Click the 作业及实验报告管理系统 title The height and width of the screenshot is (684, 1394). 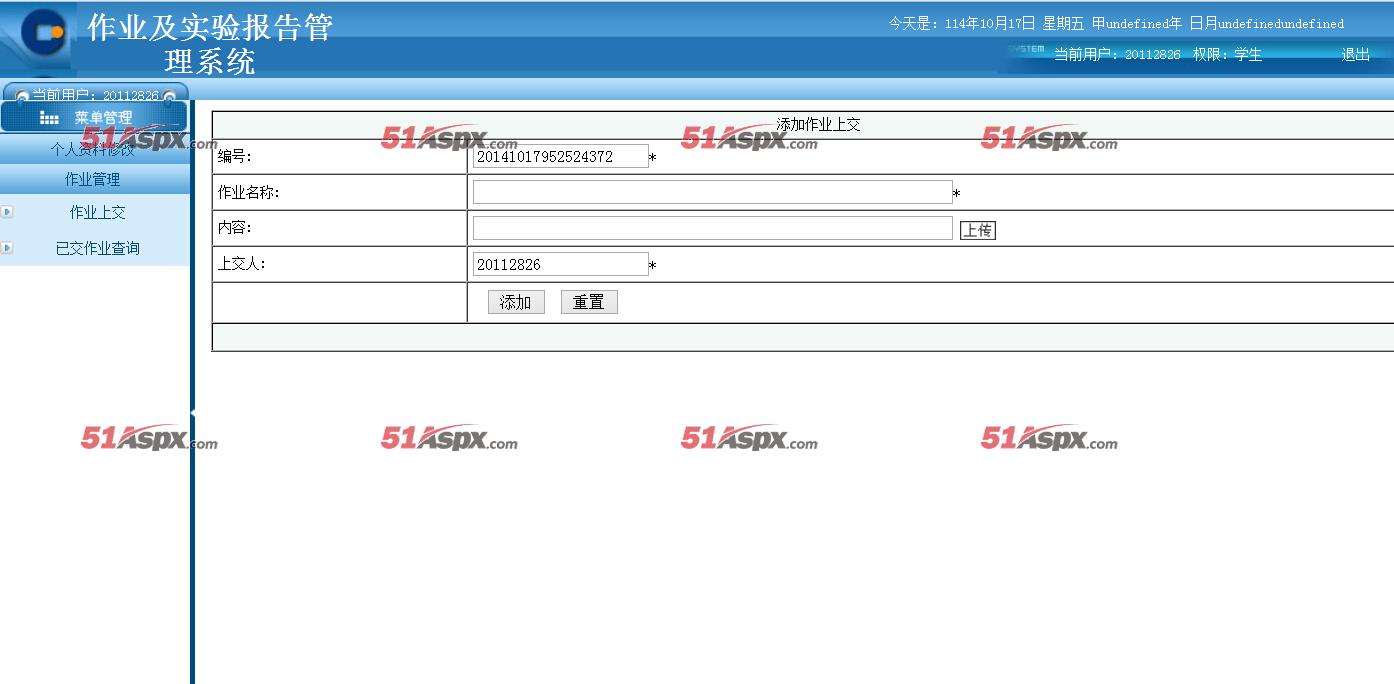210,44
